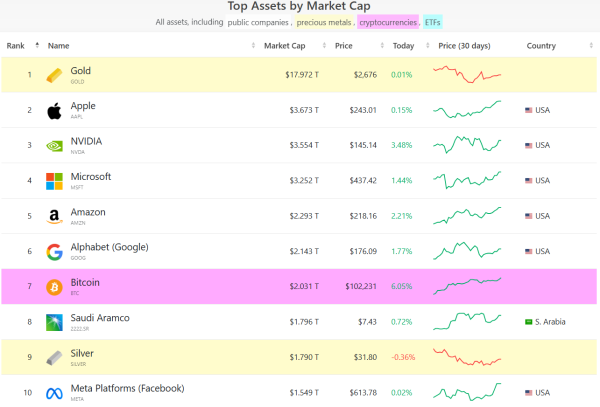
Task: Open the Microsoft company page
Action: coord(91,177)
